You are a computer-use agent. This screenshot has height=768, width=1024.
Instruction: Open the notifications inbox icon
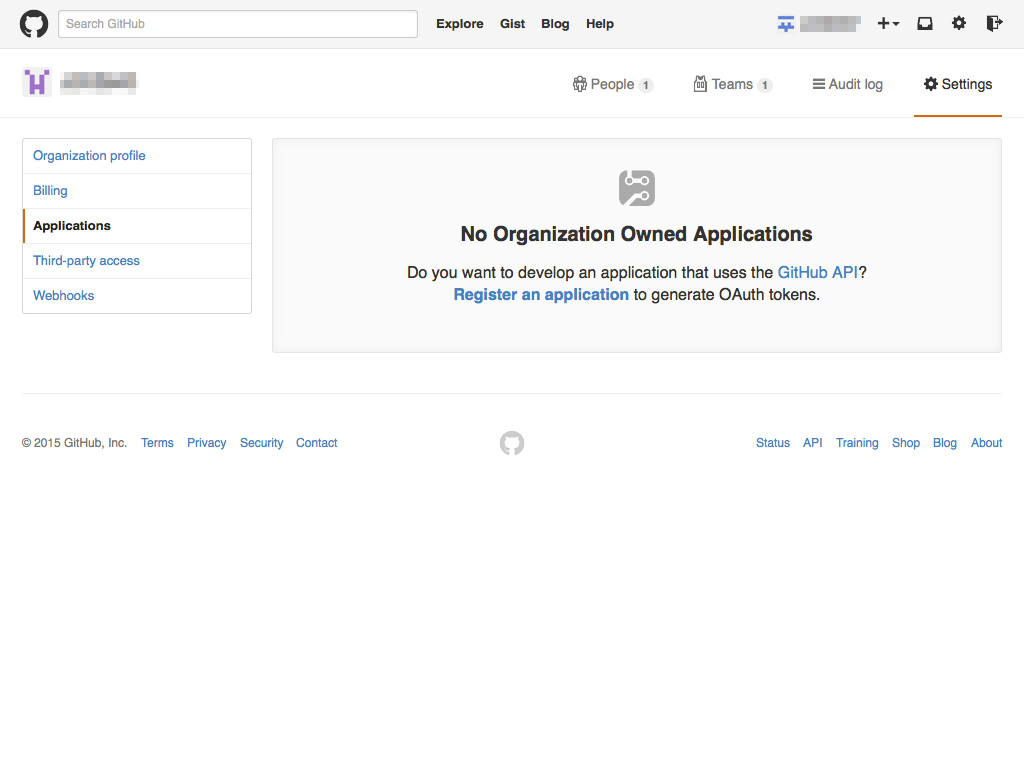[925, 24]
